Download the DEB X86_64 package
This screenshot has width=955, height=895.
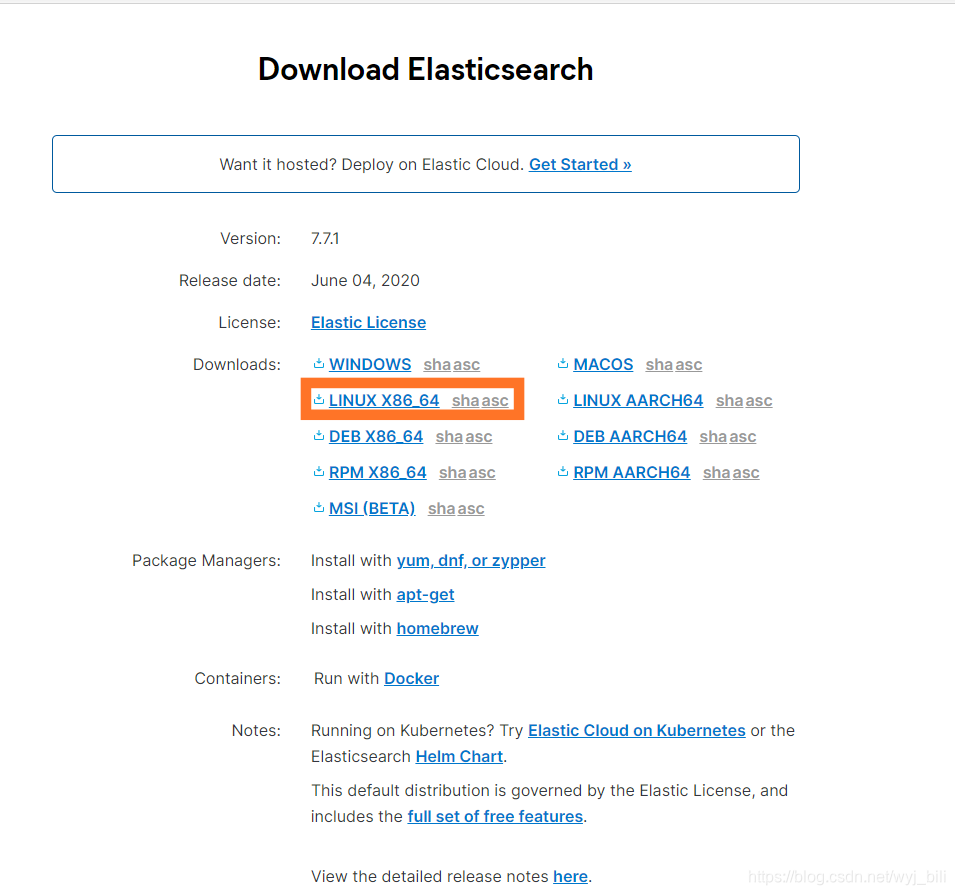click(x=376, y=436)
